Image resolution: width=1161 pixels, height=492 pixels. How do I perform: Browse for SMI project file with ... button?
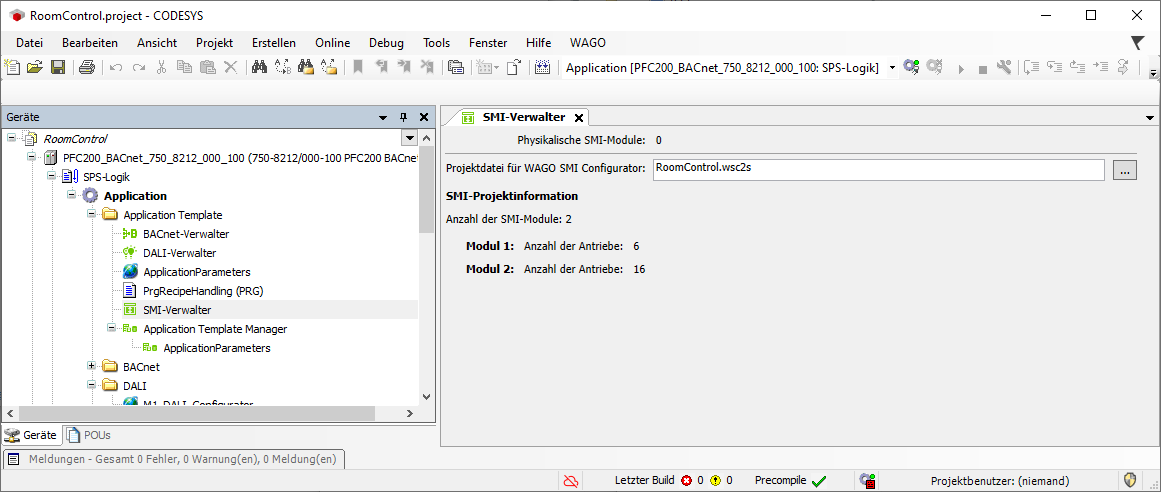pos(1125,170)
